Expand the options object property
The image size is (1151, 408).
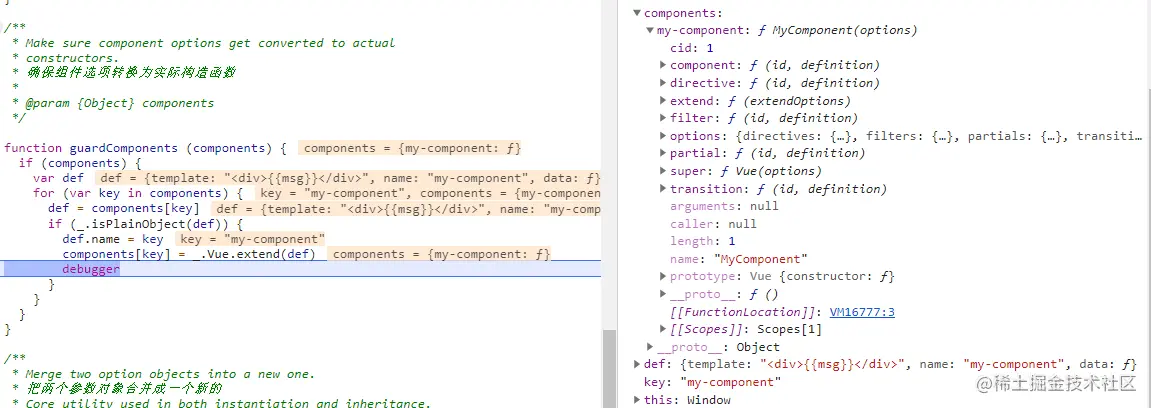click(664, 136)
